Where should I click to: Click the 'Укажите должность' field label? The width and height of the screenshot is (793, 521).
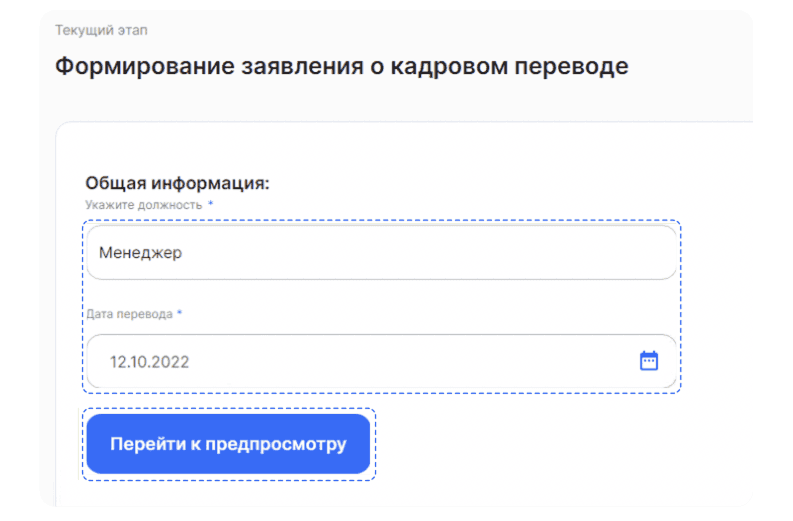pos(144,205)
